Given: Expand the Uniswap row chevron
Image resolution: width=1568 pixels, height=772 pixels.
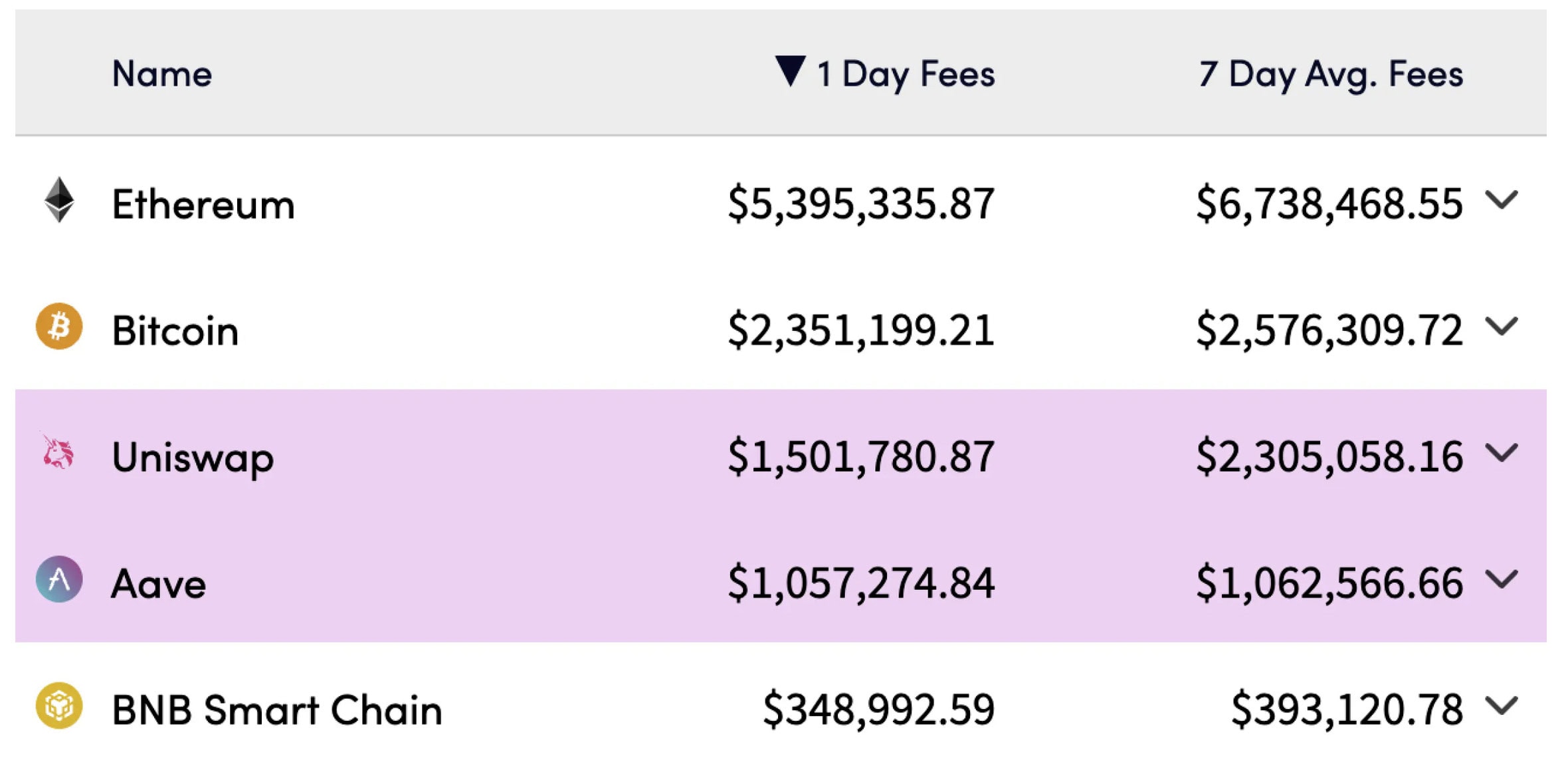Looking at the screenshot, I should (x=1502, y=452).
